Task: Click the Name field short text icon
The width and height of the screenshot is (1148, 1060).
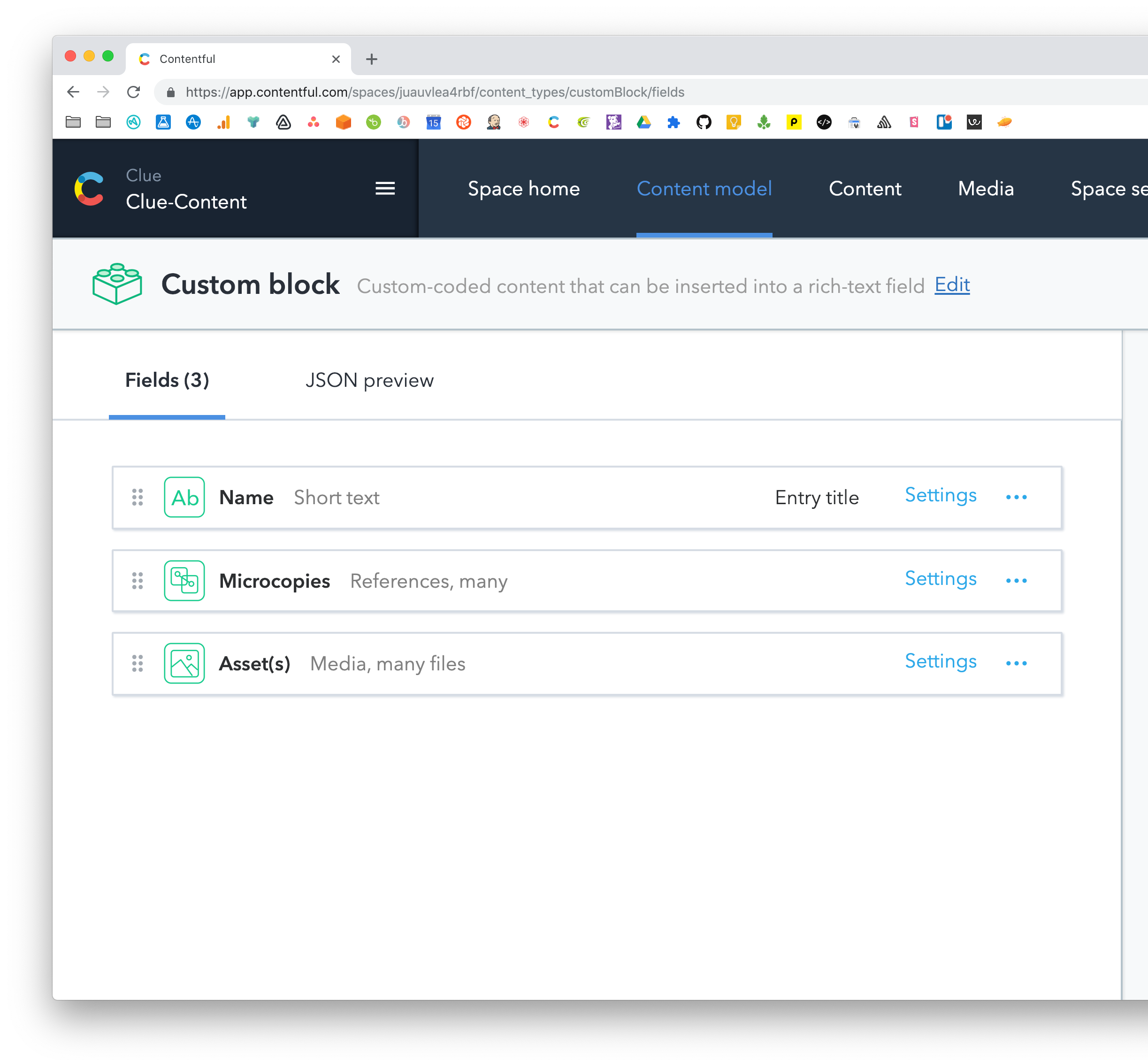Action: [x=183, y=496]
